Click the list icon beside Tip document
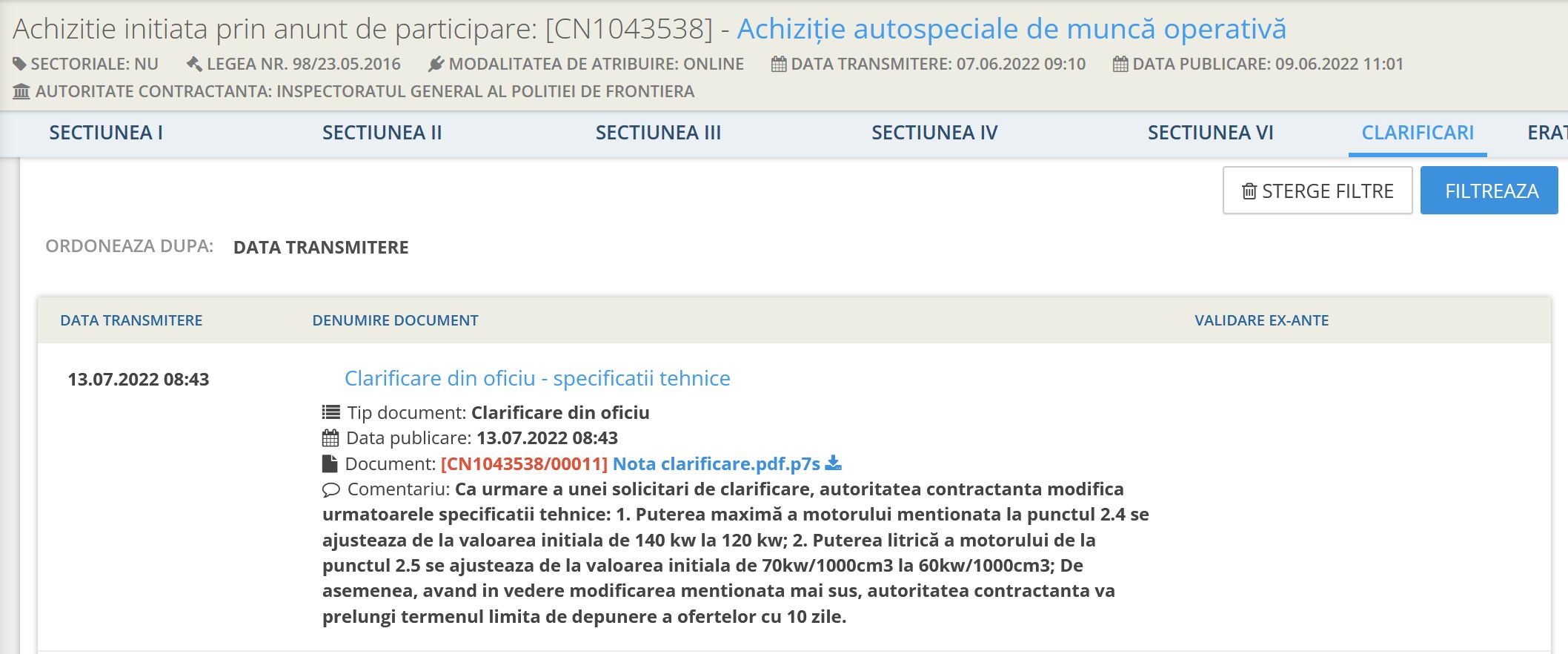This screenshot has height=654, width=1568. click(x=331, y=412)
